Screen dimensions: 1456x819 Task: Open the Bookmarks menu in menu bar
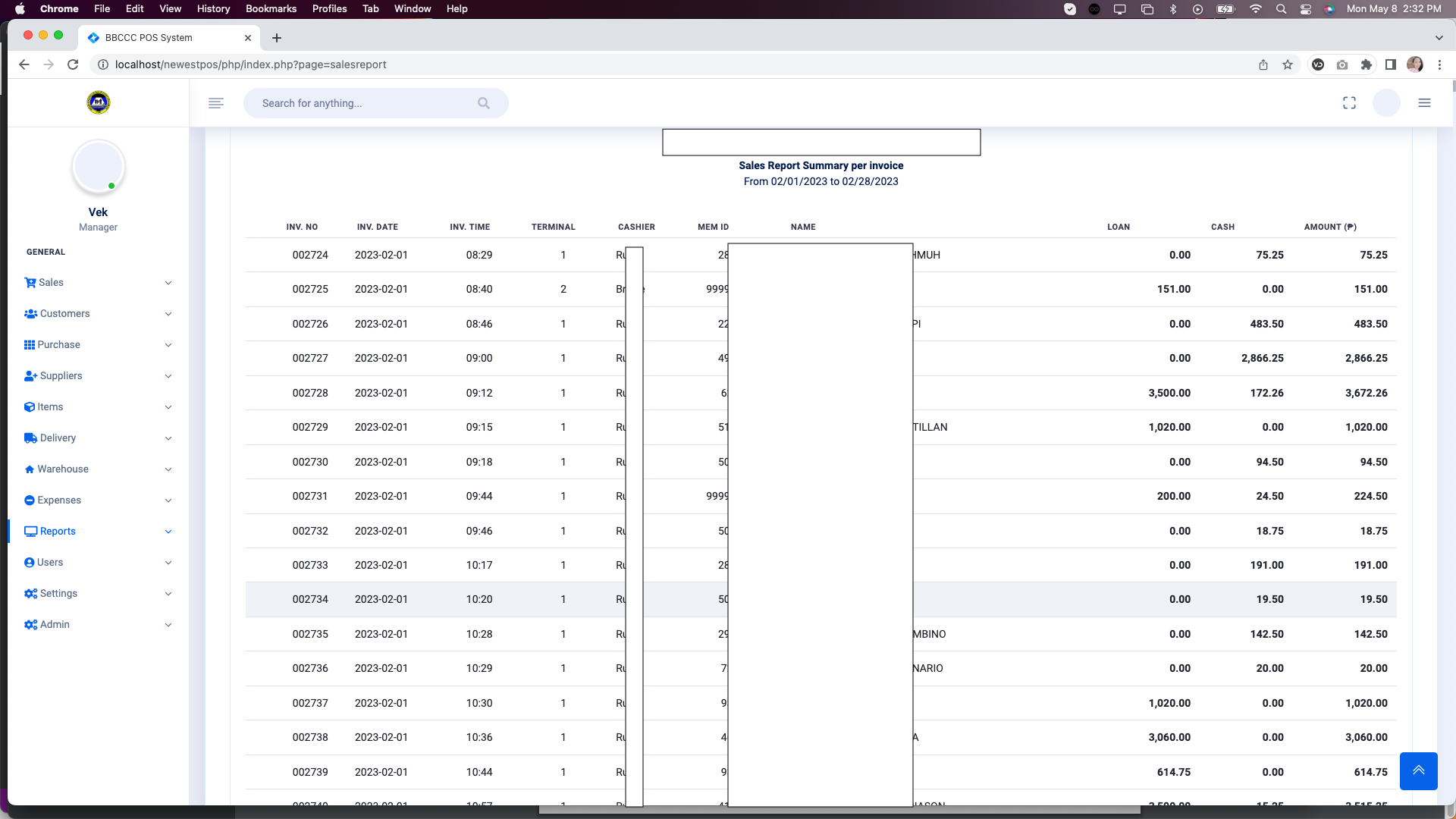(271, 8)
